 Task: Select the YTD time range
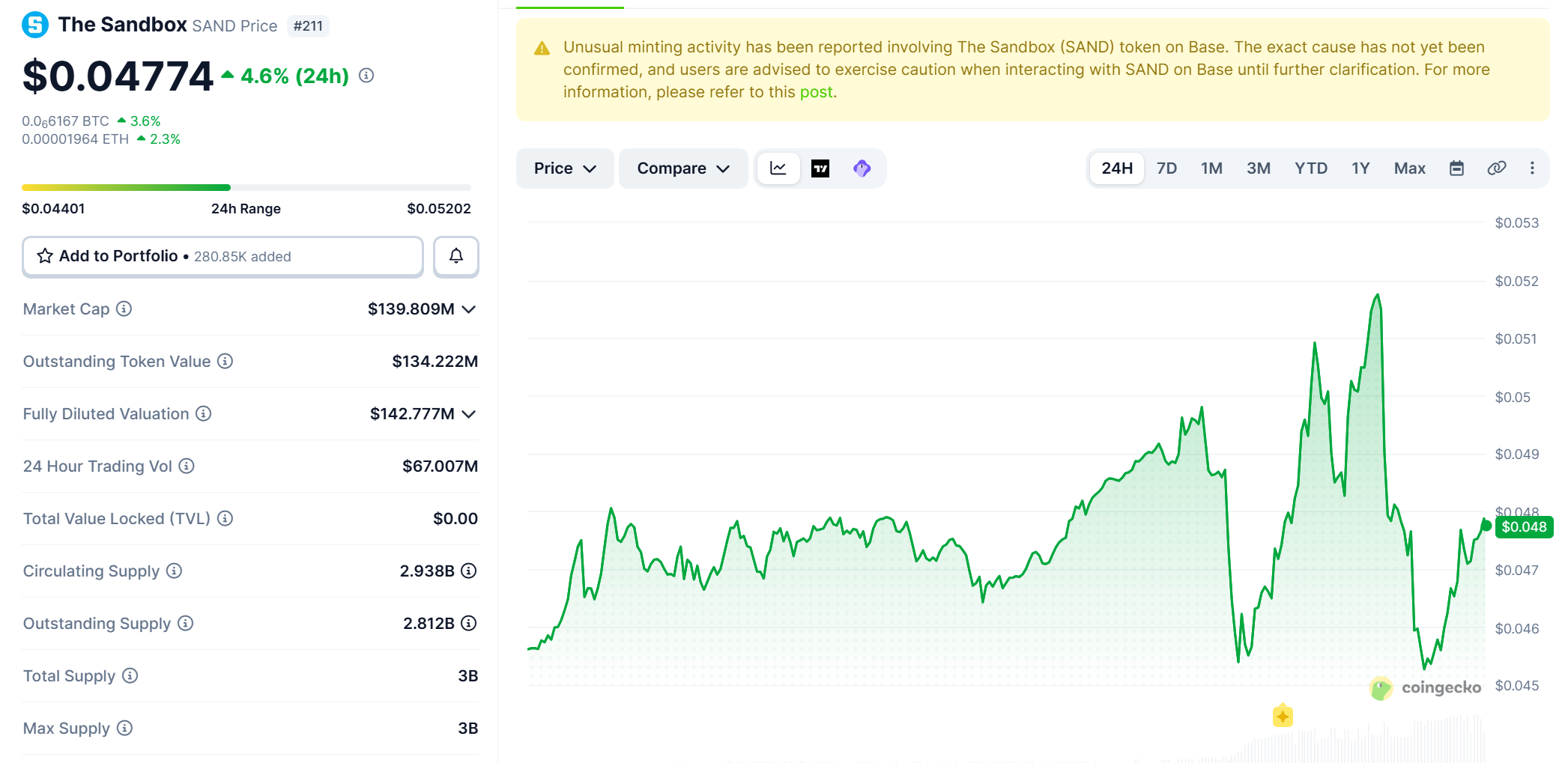click(x=1311, y=168)
